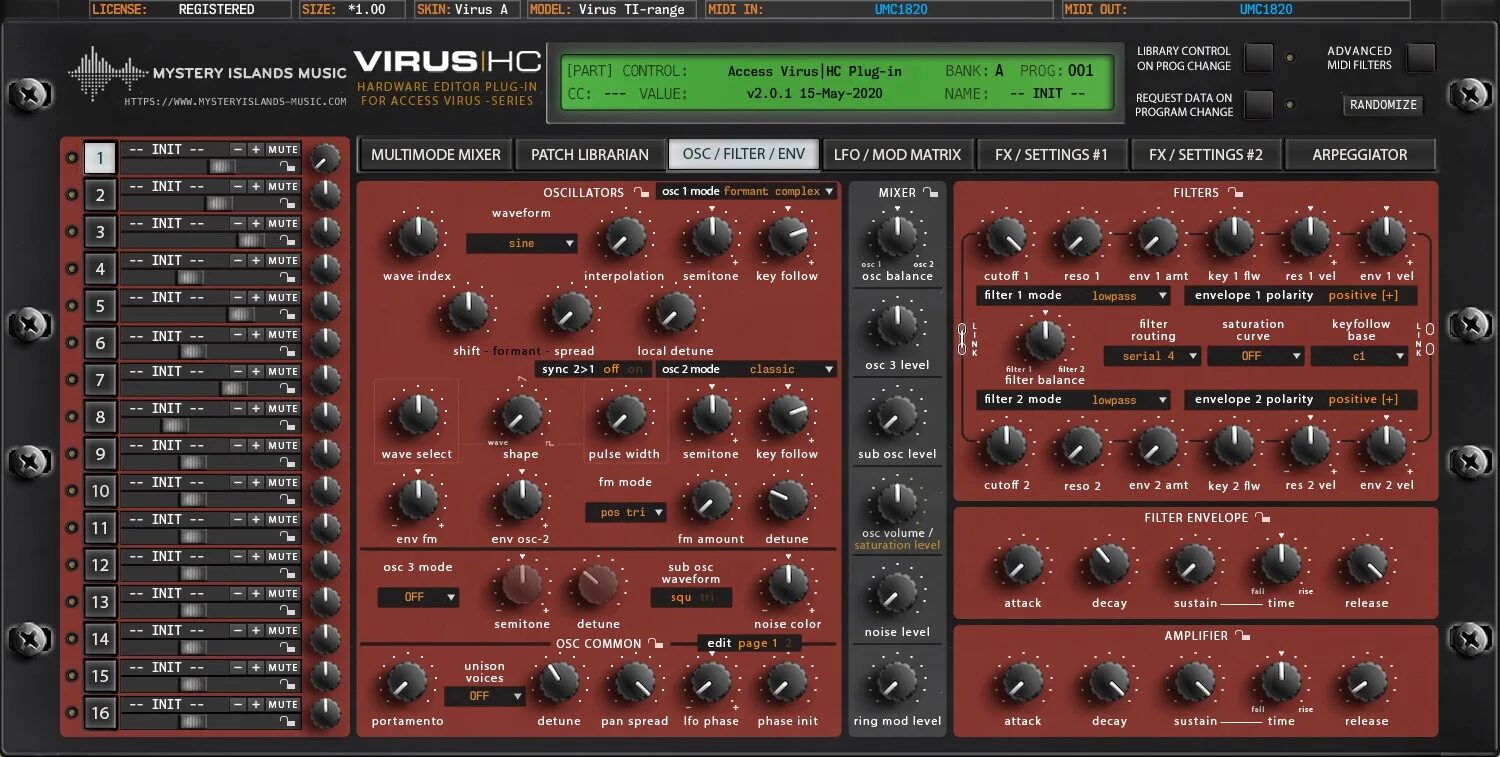Toggle Library Control on Prog Change

[x=1258, y=57]
